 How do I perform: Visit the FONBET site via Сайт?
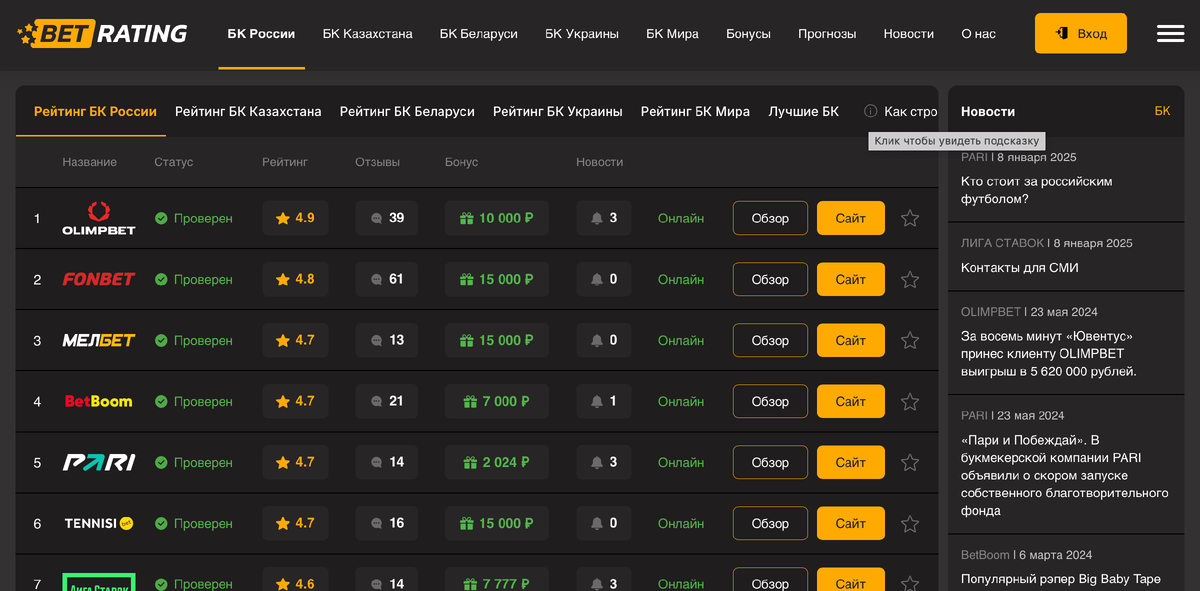pos(851,279)
